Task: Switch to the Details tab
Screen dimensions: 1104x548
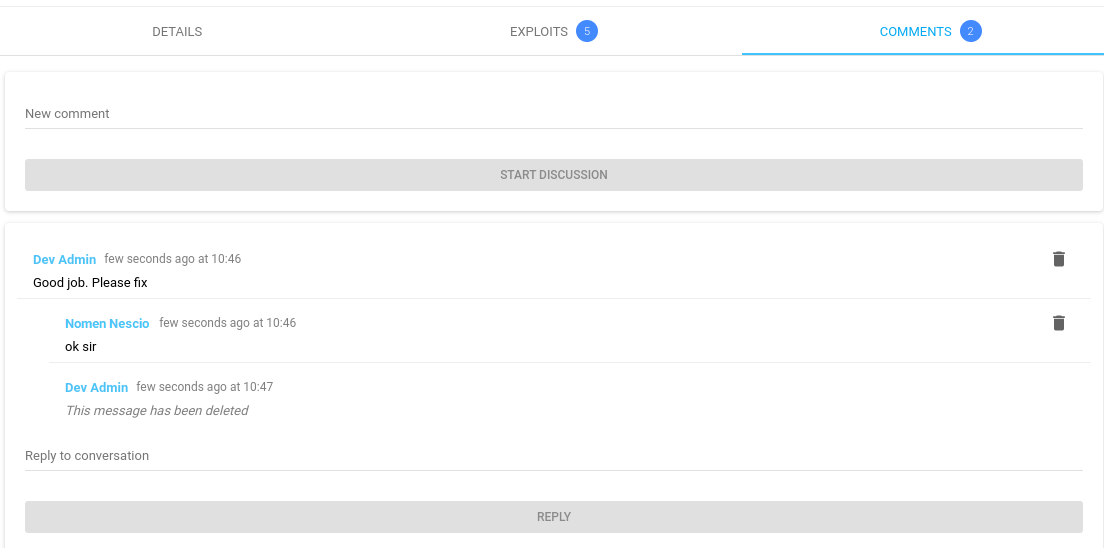Action: [177, 32]
